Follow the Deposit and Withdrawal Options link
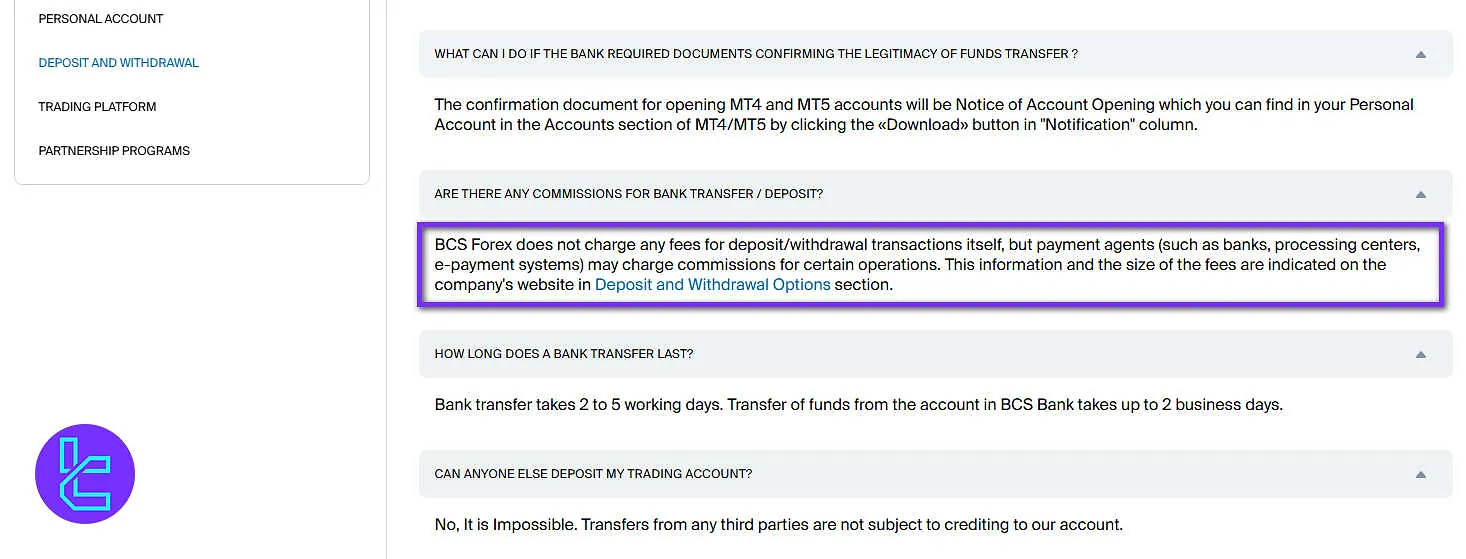 pos(712,285)
